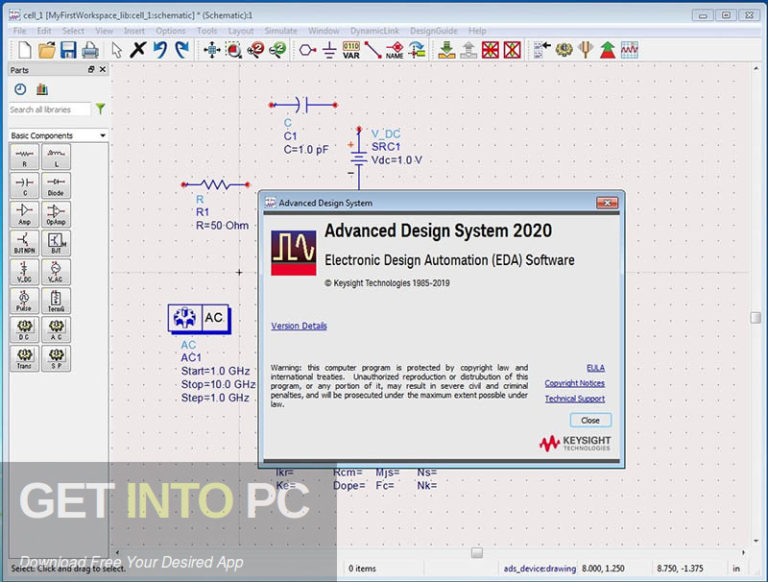
Task: Open the EULA link
Action: pyautogui.click(x=596, y=368)
